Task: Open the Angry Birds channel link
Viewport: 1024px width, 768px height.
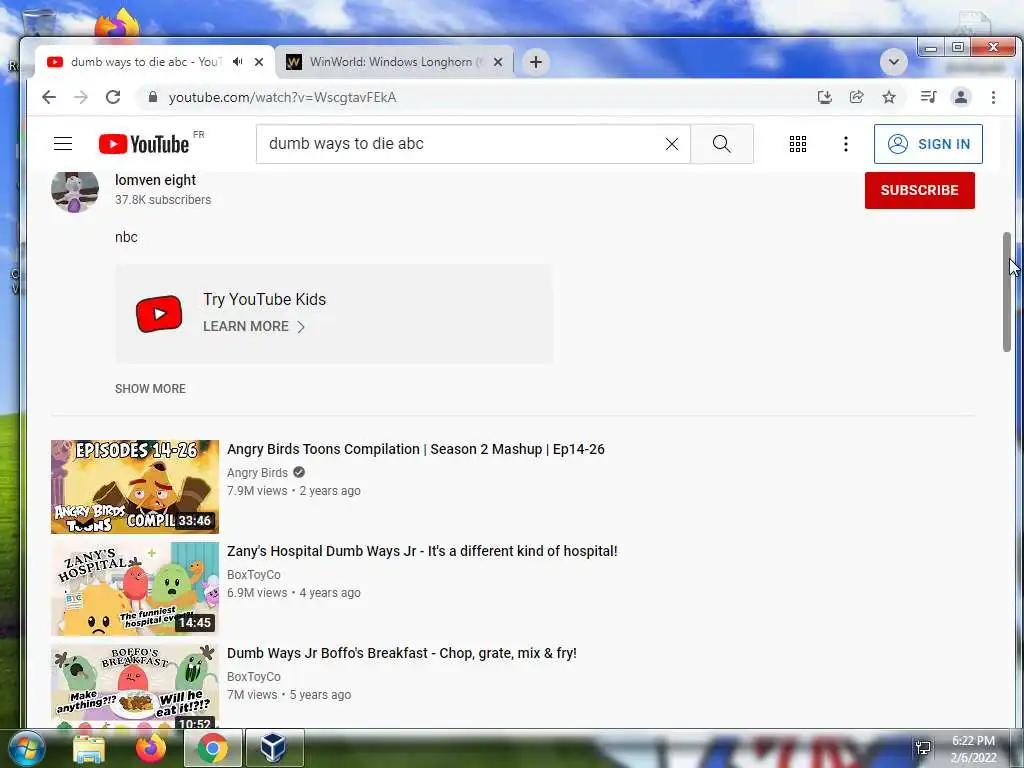Action: click(257, 473)
